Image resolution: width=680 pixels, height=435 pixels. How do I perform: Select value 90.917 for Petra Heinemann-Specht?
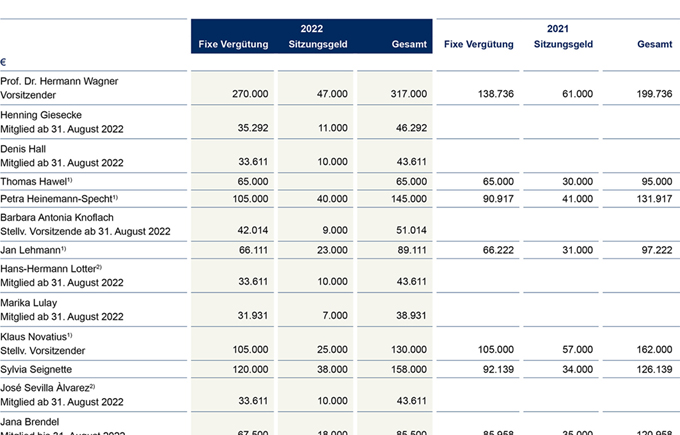coord(498,199)
